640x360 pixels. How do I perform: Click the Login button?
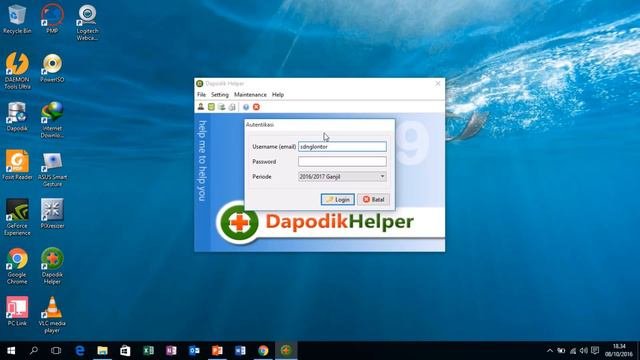point(338,200)
